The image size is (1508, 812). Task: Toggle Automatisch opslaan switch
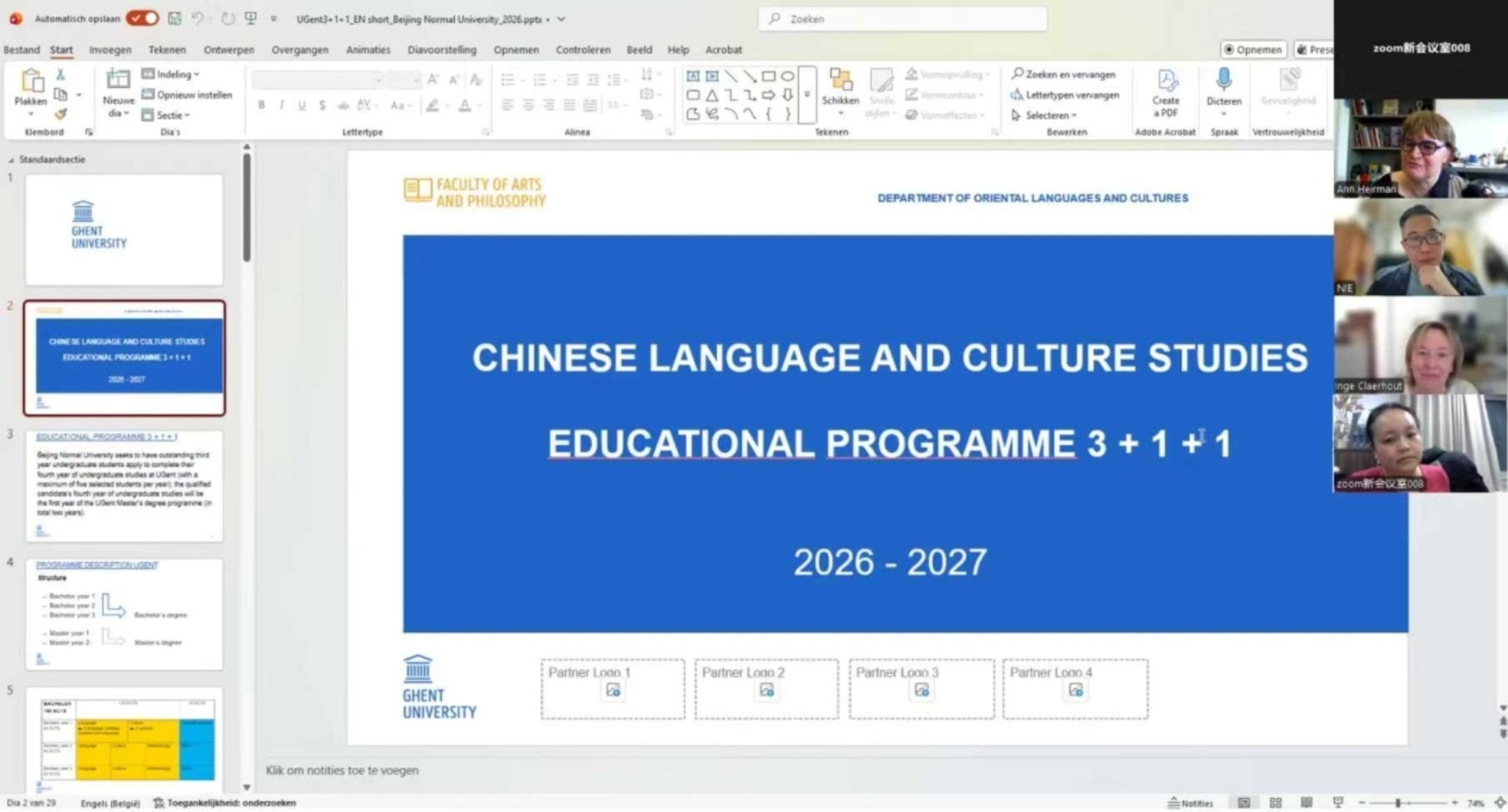coord(141,18)
